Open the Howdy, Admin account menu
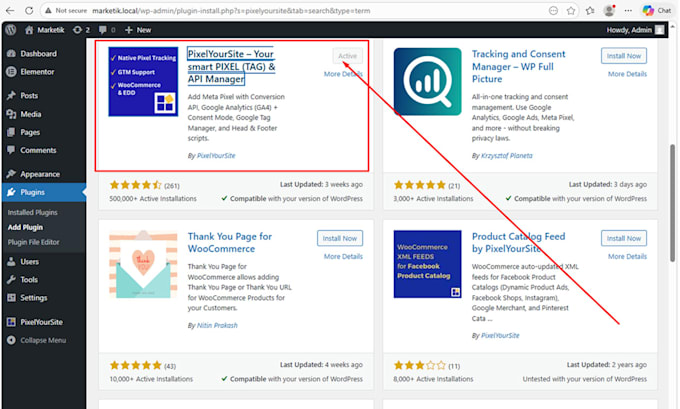Viewport: 680px width, 409px height. tap(635, 30)
